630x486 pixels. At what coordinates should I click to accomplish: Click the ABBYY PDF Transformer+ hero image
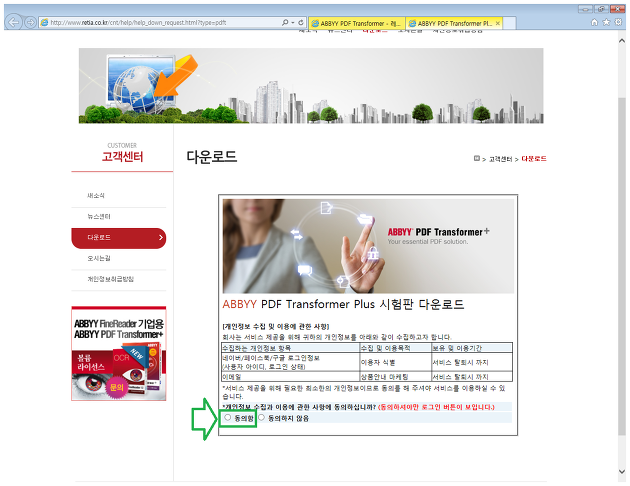[368, 246]
